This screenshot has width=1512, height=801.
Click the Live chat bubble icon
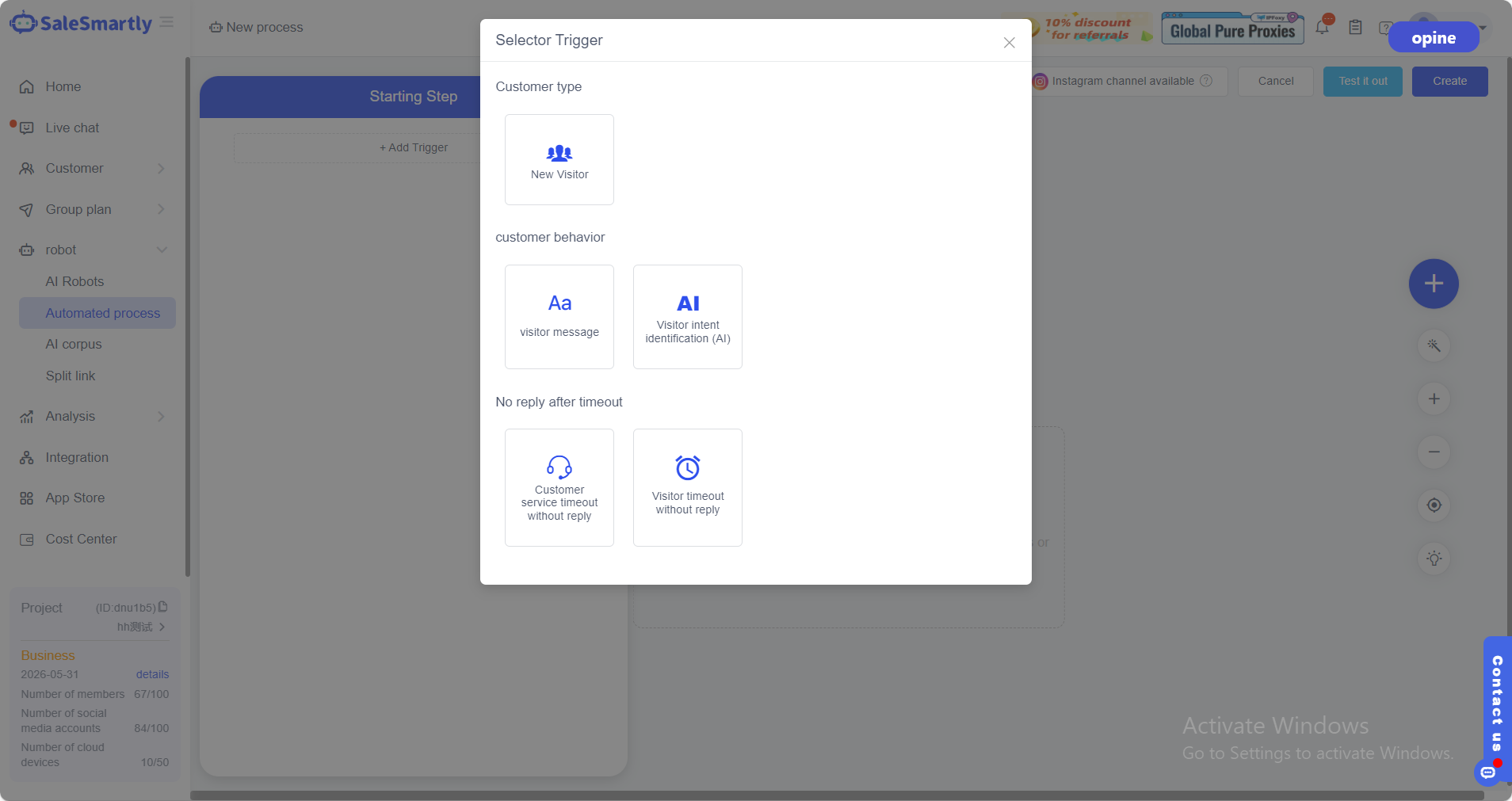[27, 128]
